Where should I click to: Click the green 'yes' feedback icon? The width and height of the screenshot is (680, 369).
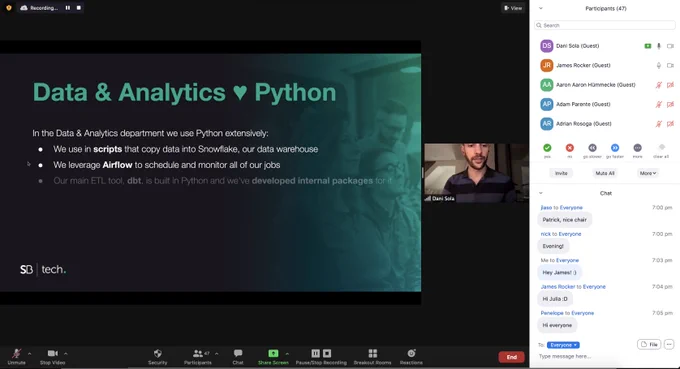547,148
